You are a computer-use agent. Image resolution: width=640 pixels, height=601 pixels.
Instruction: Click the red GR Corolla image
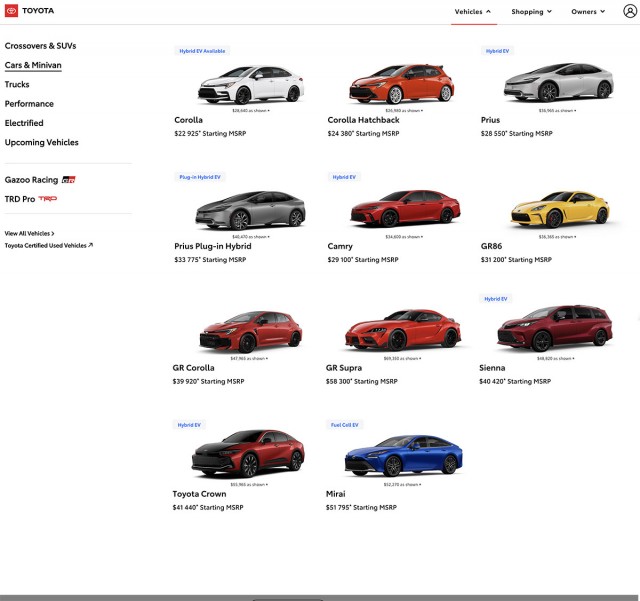coord(251,332)
